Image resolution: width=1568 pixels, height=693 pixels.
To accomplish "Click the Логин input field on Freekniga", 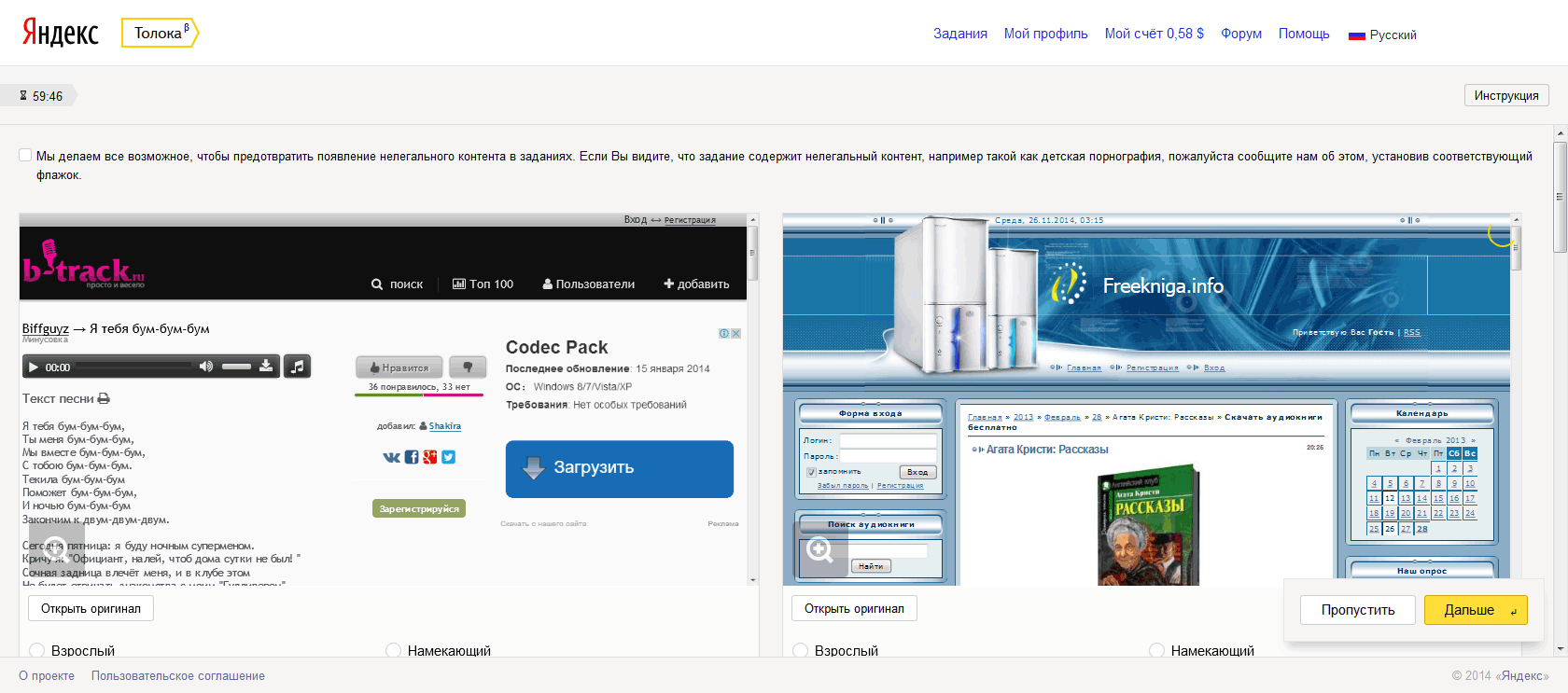I will point(888,441).
